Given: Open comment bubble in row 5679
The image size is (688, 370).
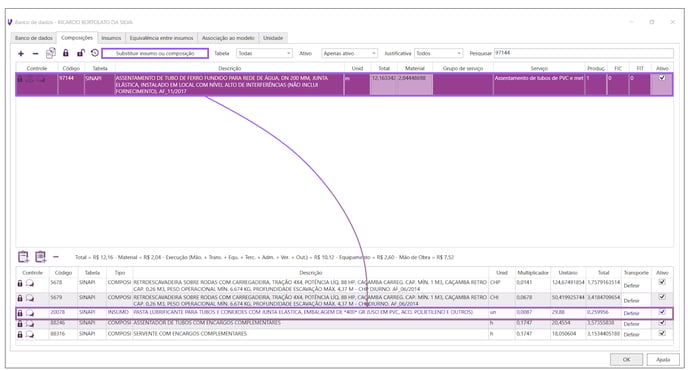Looking at the screenshot, I should pos(30,298).
